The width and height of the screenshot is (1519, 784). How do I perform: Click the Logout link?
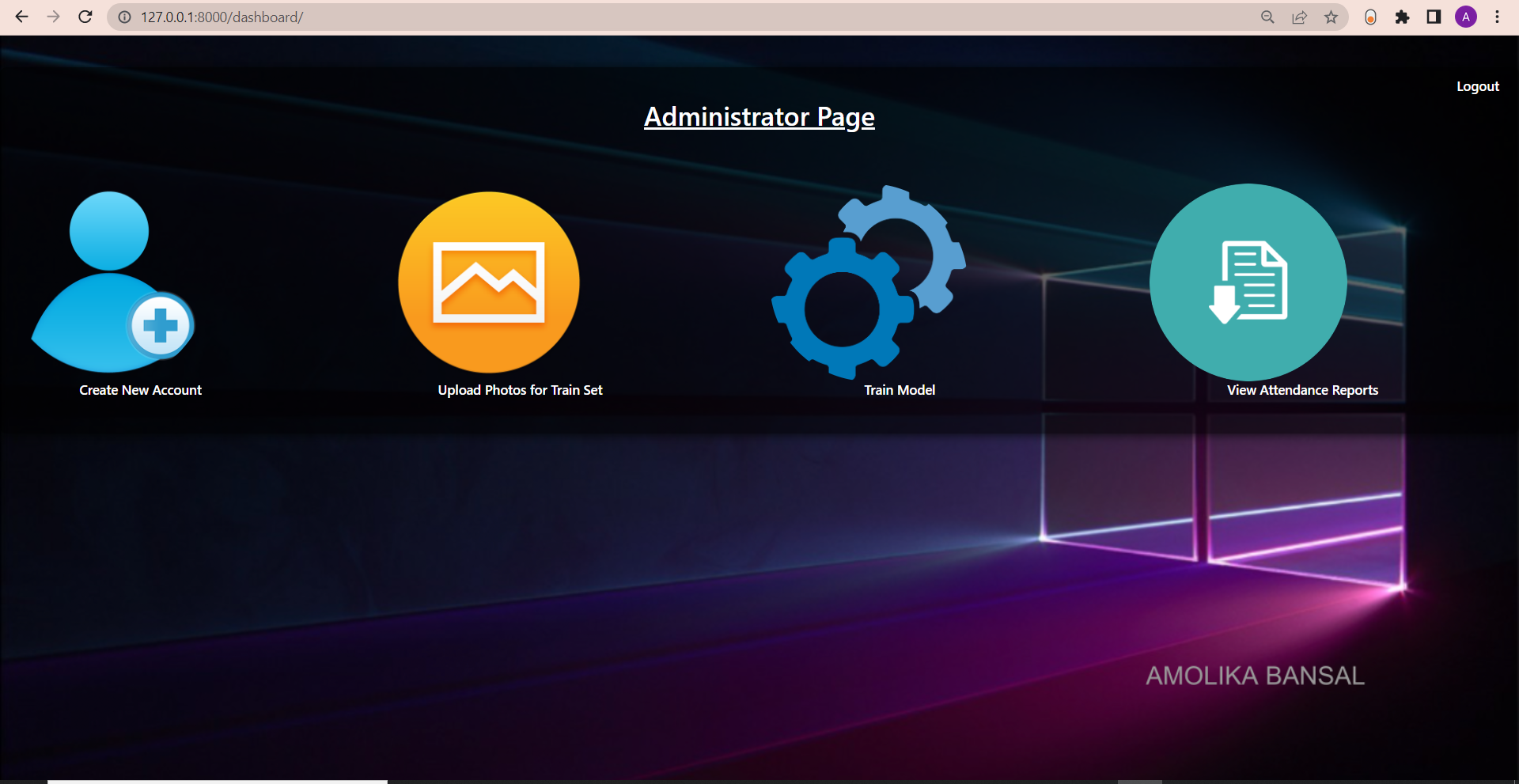tap(1478, 86)
